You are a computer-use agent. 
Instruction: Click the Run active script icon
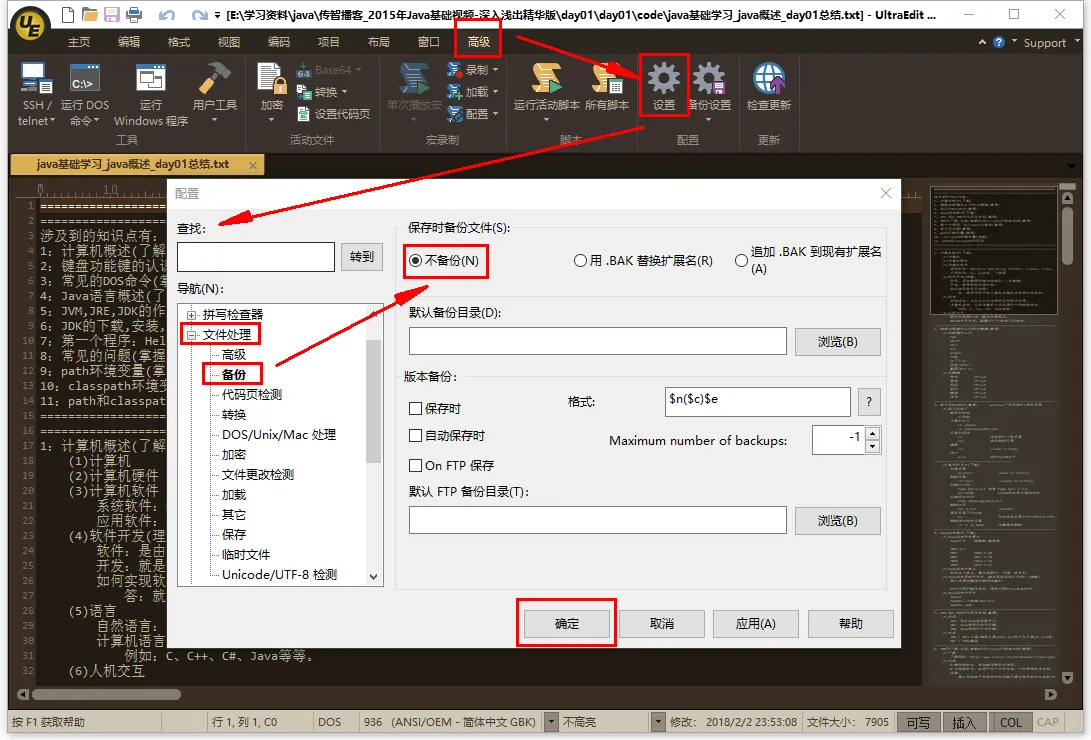[546, 80]
